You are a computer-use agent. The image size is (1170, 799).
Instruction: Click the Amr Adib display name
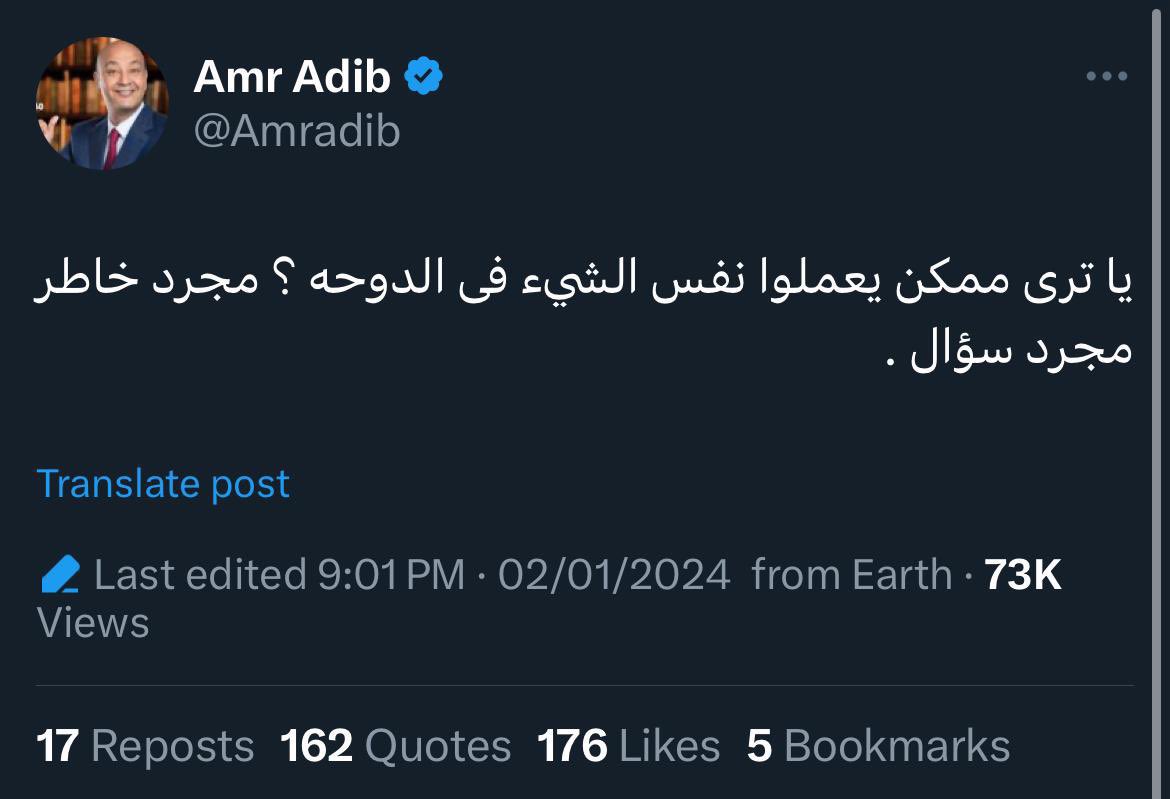tap(291, 76)
